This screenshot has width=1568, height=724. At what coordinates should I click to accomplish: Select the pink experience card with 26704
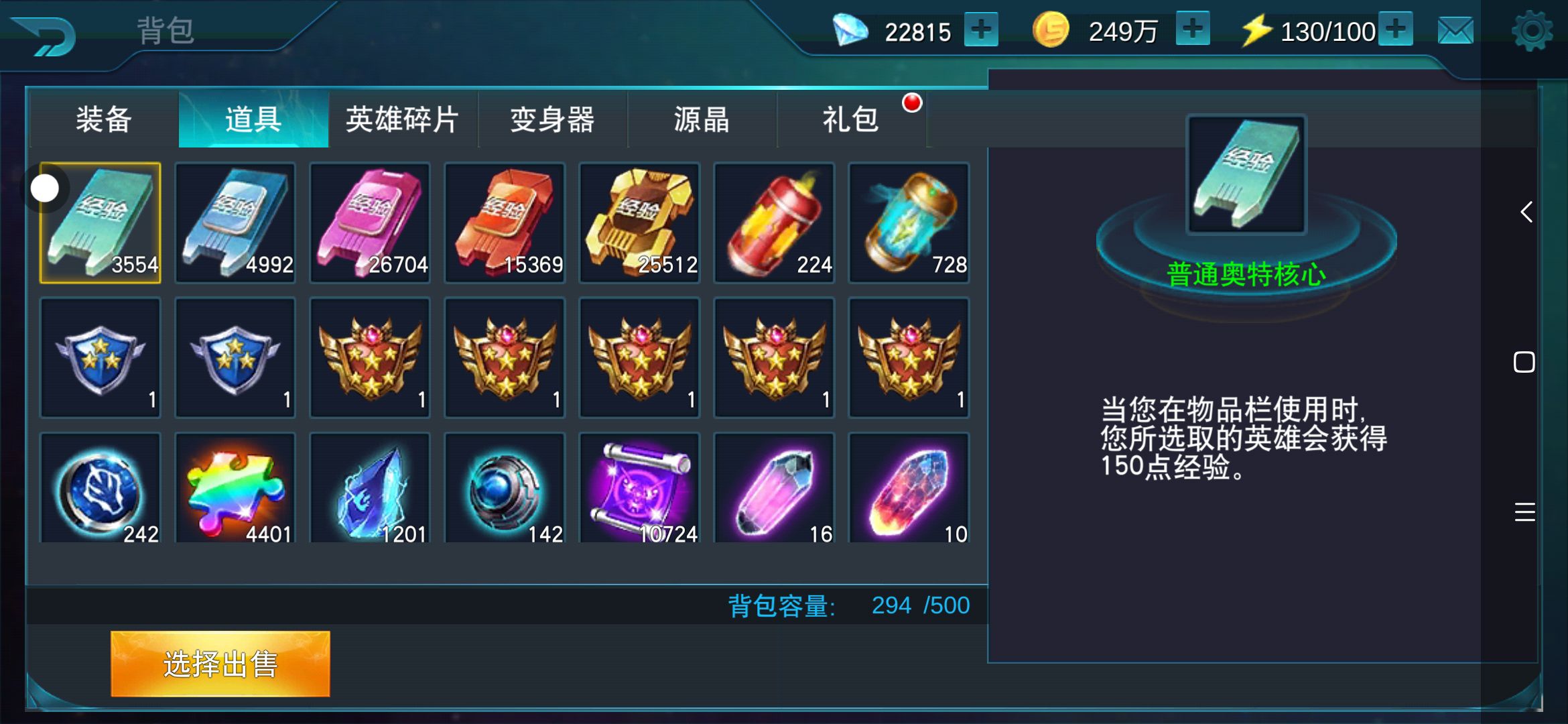370,223
